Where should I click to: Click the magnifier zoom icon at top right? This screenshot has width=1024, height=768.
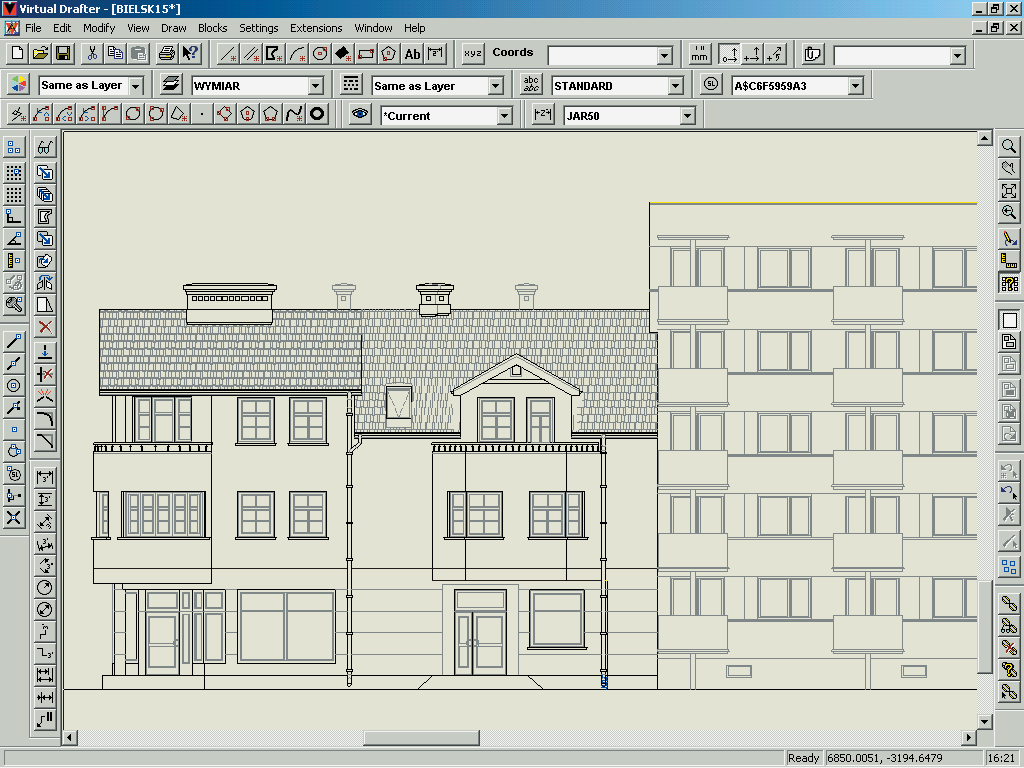(x=1009, y=146)
